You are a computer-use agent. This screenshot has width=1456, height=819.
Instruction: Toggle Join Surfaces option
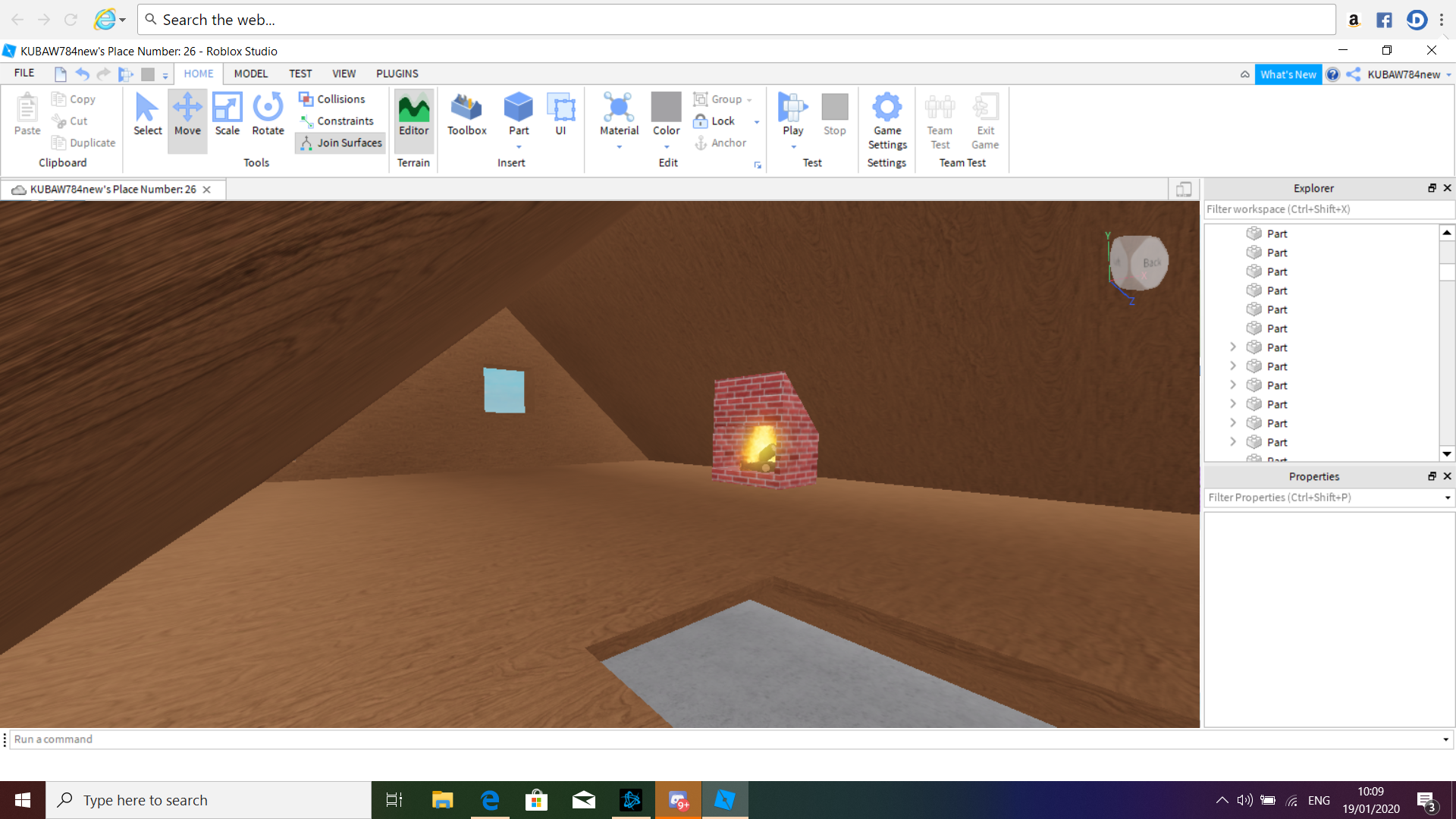point(340,143)
